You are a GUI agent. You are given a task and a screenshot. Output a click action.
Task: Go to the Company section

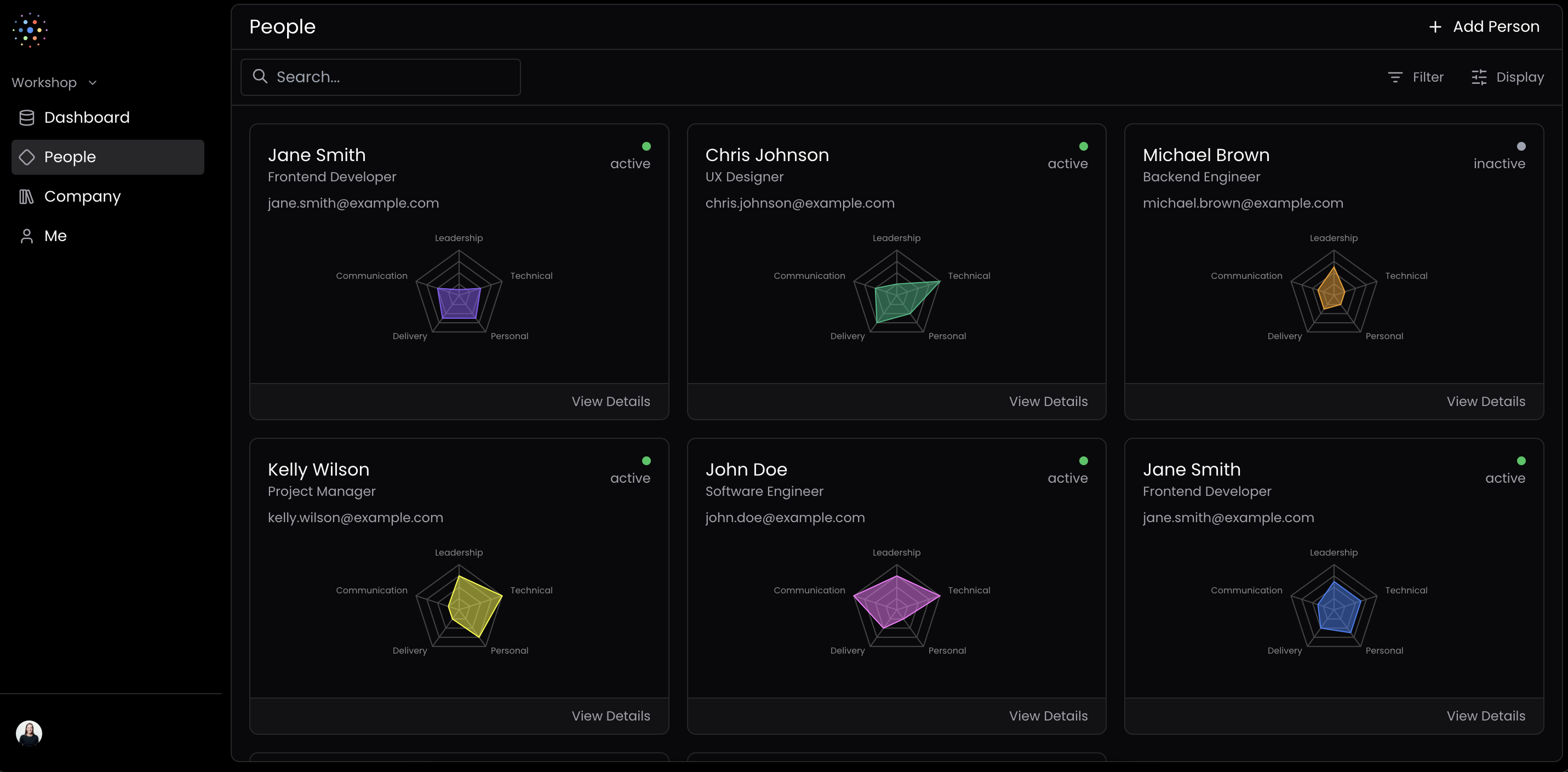[x=82, y=197]
